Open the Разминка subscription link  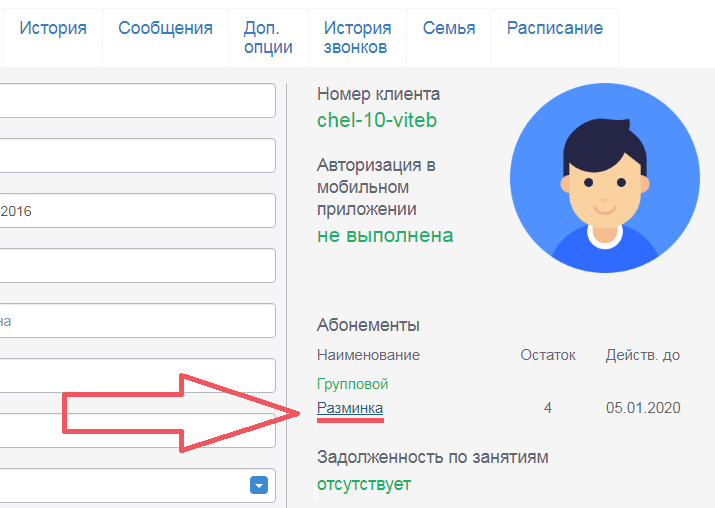point(350,408)
